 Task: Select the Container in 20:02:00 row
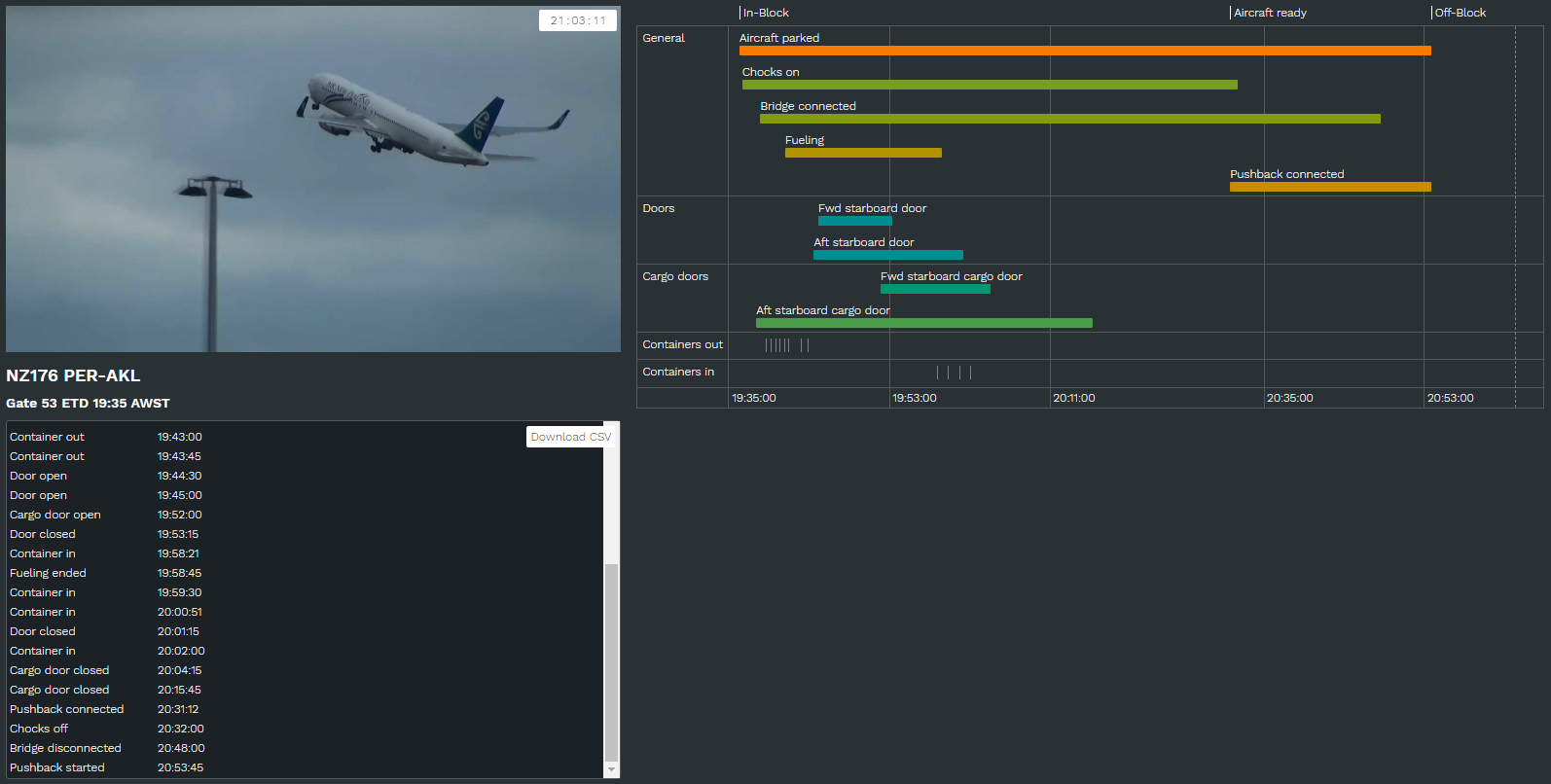tap(306, 651)
